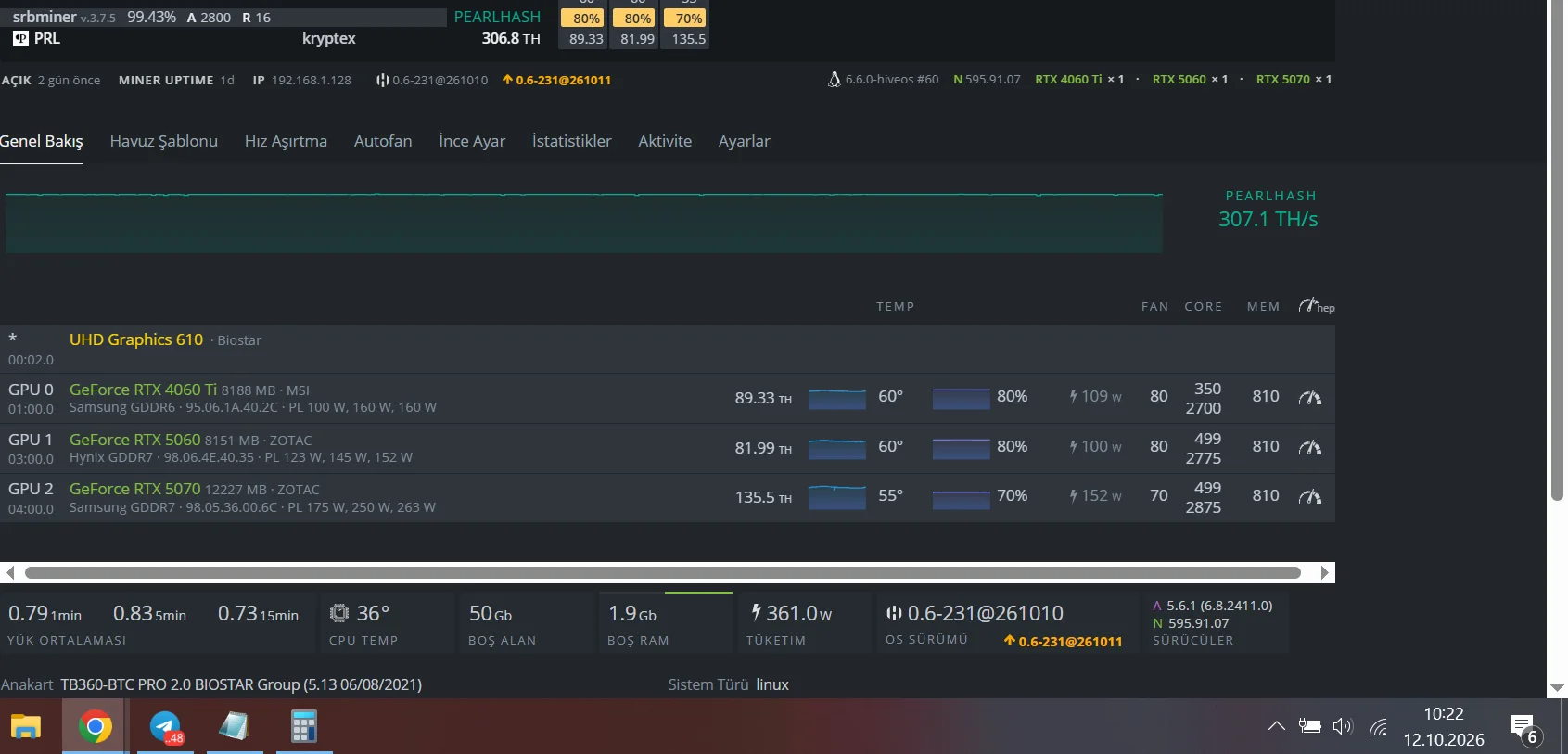Click UHD Graphics 610 device name
Screen dimensions: 1568x754
tap(136, 339)
